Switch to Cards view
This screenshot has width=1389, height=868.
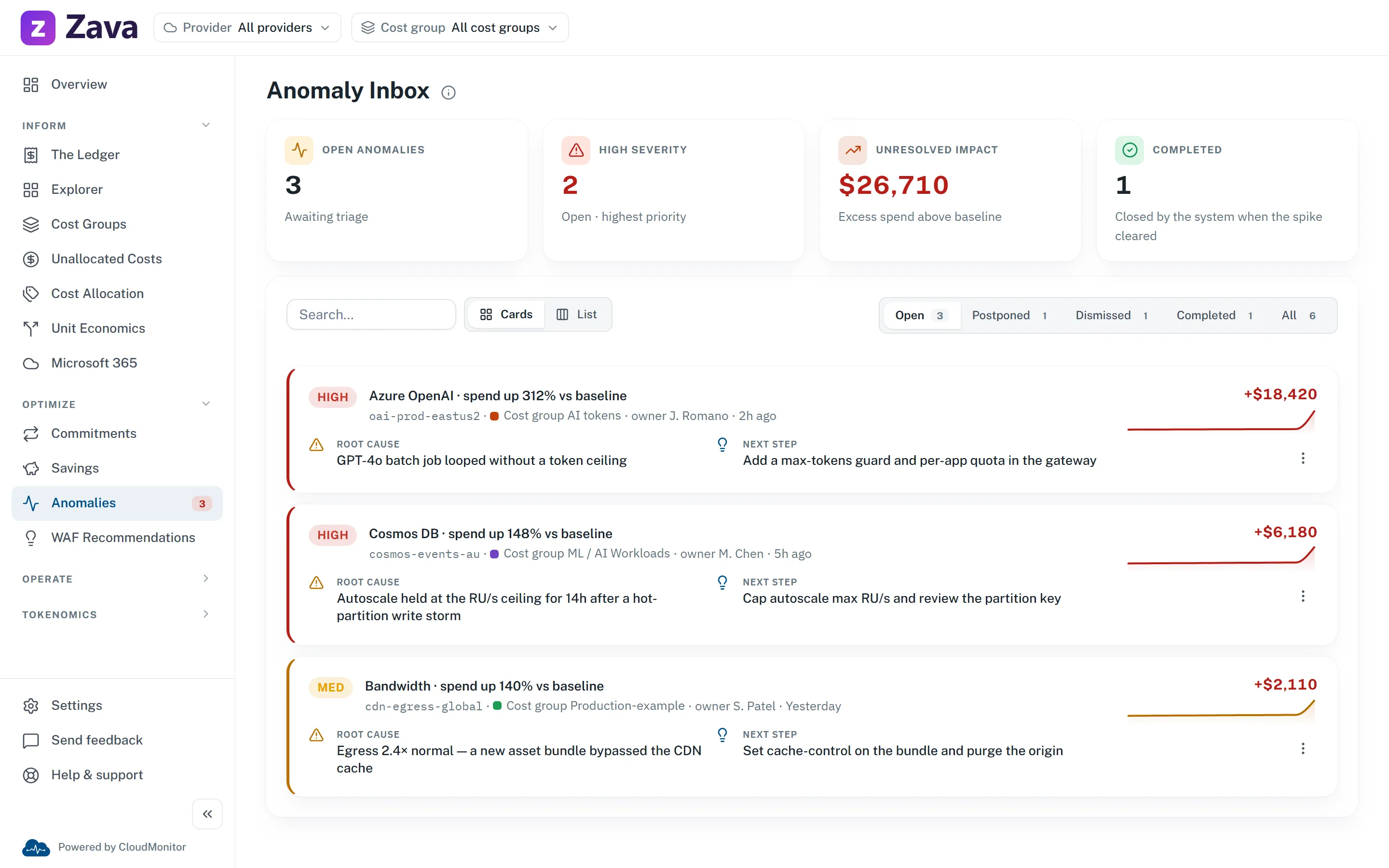[x=506, y=314]
